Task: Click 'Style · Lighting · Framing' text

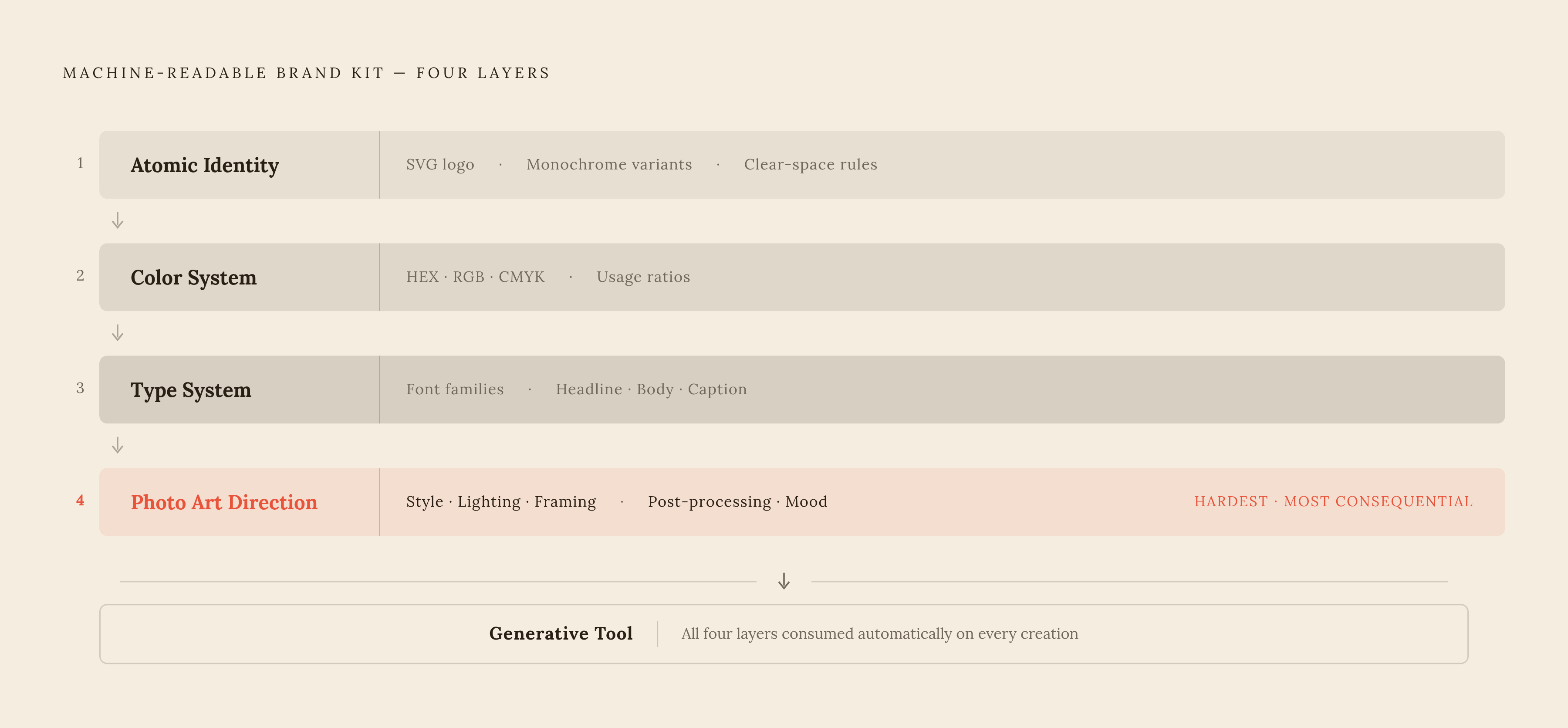Action: [x=501, y=501]
